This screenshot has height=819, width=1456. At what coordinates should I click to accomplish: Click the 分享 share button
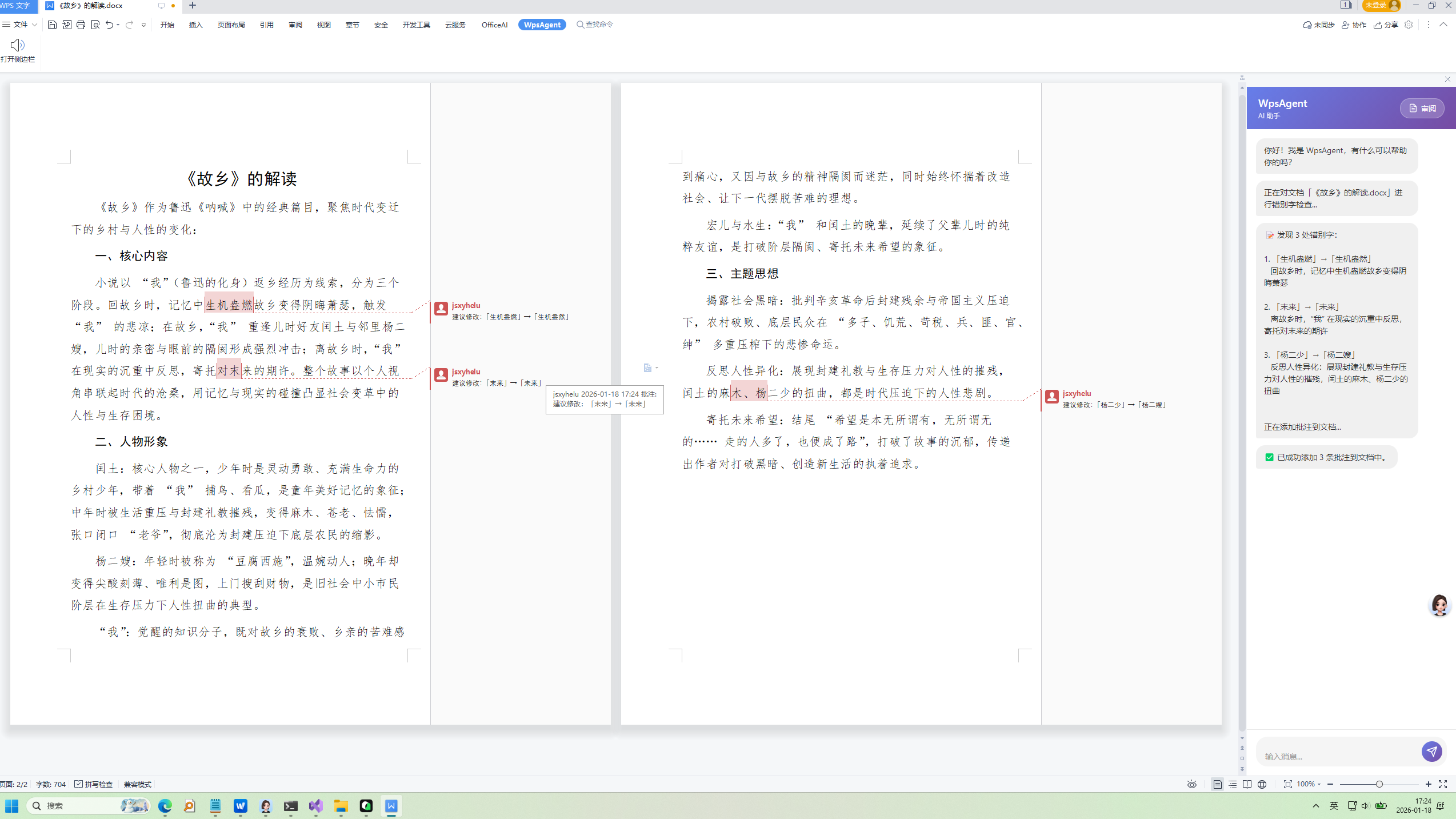click(x=1386, y=25)
